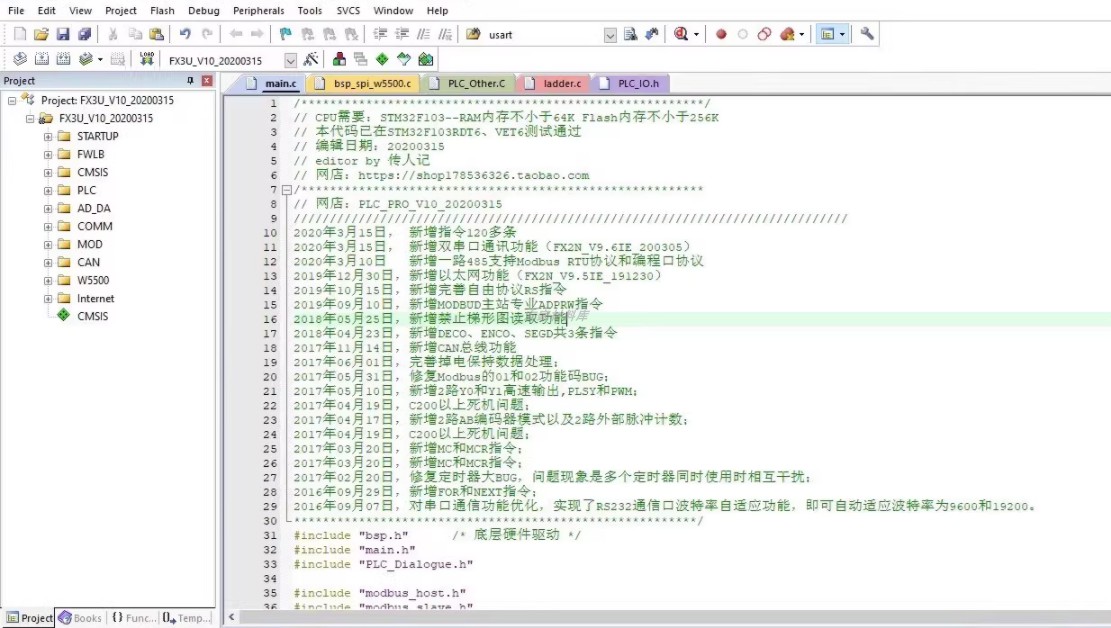Viewport: 1111px width, 628px height.
Task: Save all open source files
Action: point(83,33)
